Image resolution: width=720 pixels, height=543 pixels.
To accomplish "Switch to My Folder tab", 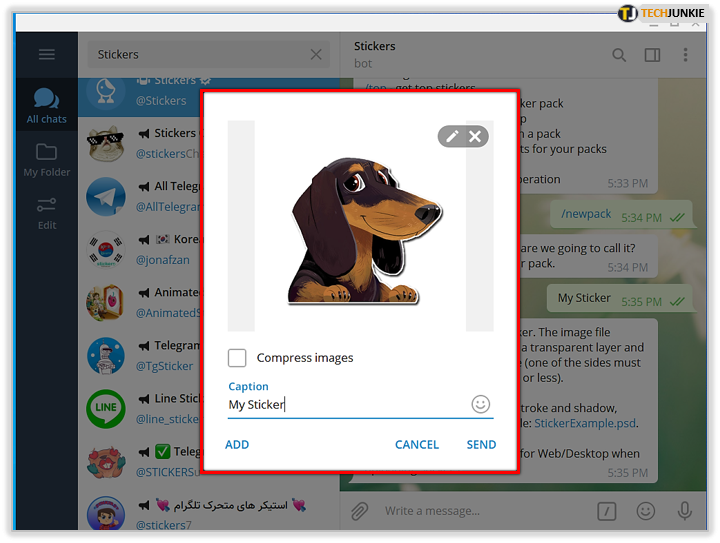I will pyautogui.click(x=46, y=160).
